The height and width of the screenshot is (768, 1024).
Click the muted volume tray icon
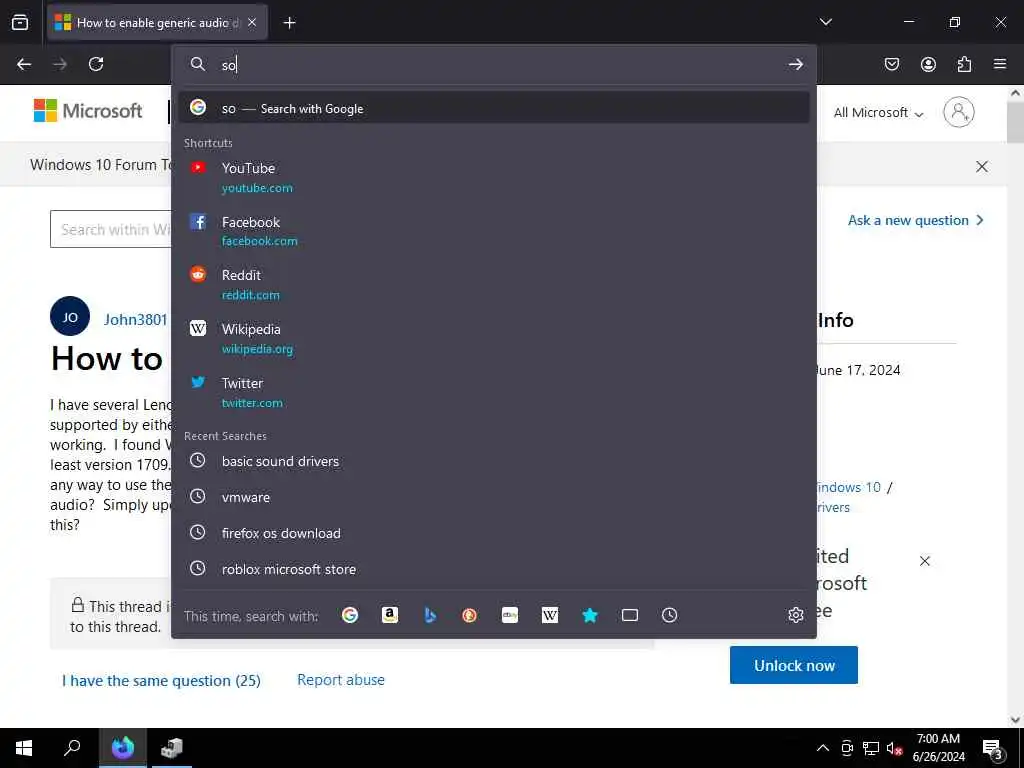pyautogui.click(x=894, y=748)
